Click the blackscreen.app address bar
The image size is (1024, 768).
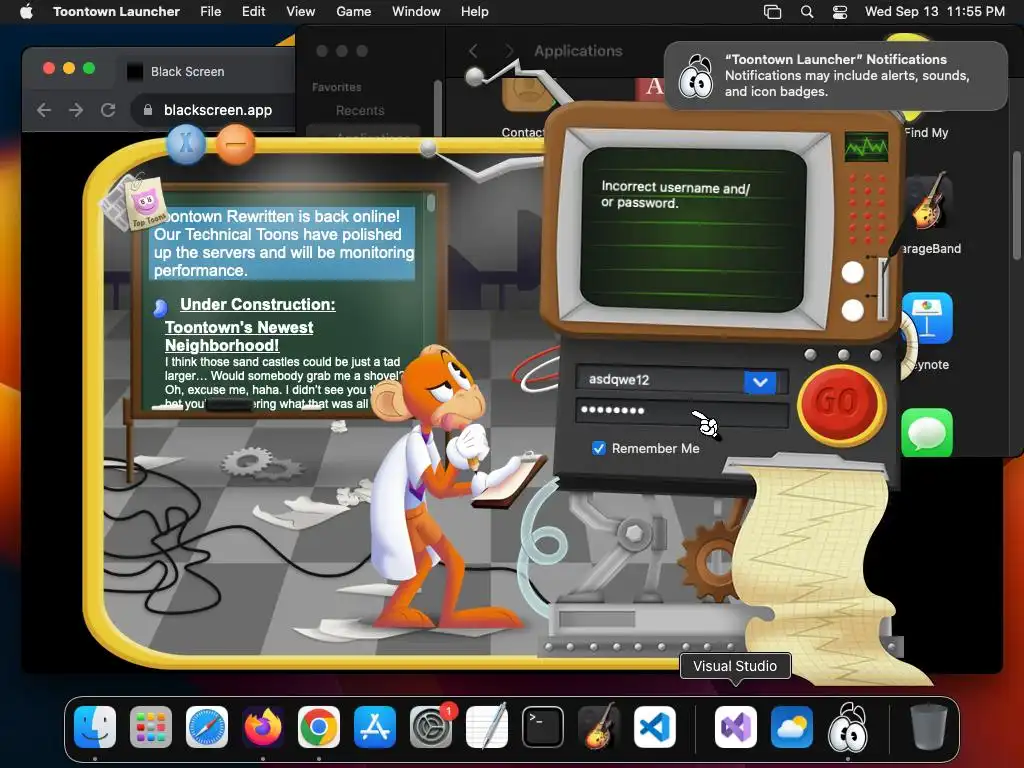[x=218, y=110]
